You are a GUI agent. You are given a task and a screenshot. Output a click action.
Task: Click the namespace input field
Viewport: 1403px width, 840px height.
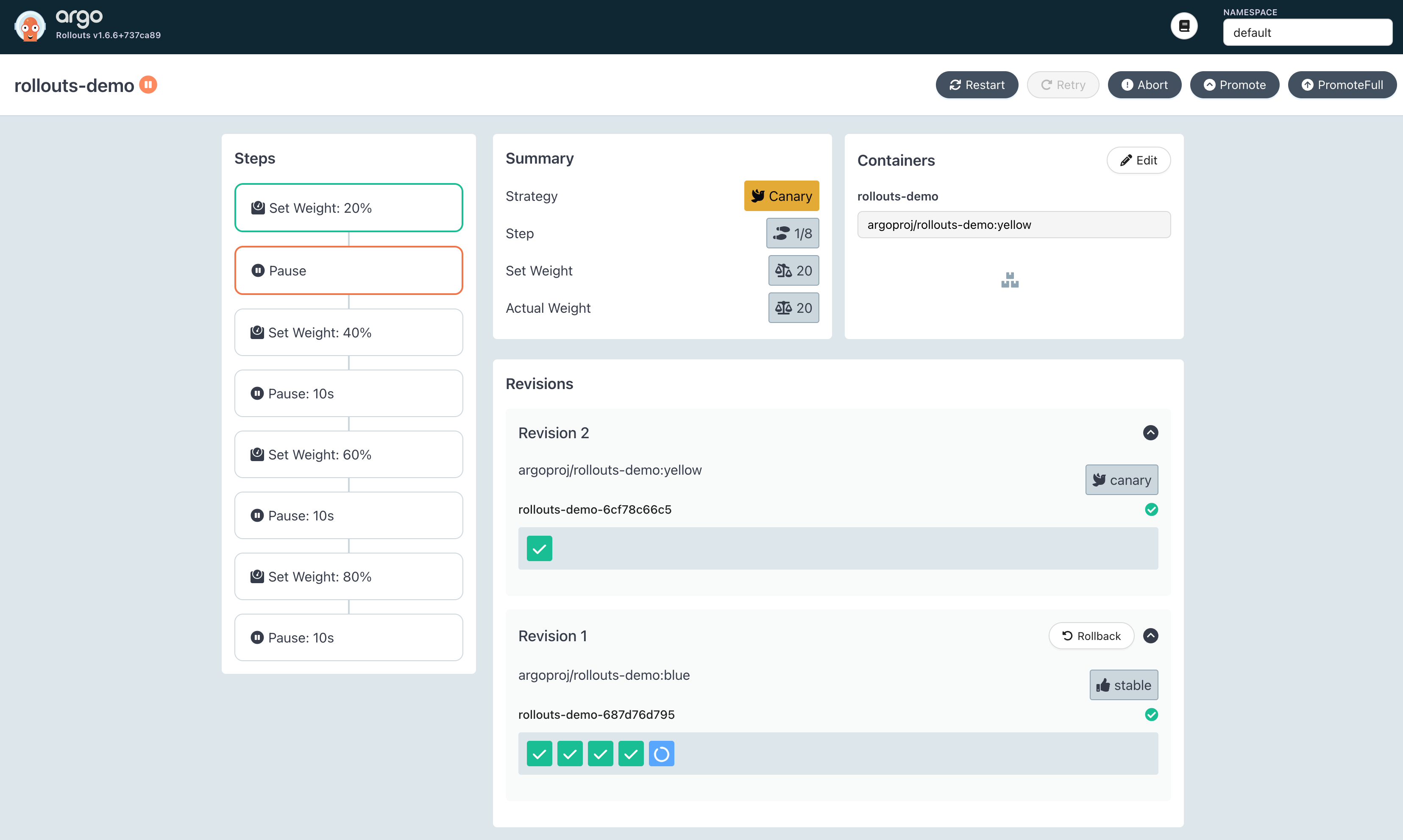pos(1307,32)
